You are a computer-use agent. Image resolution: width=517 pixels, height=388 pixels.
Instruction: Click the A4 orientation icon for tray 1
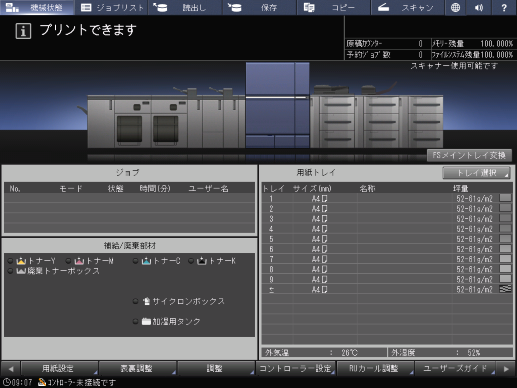[x=324, y=199]
